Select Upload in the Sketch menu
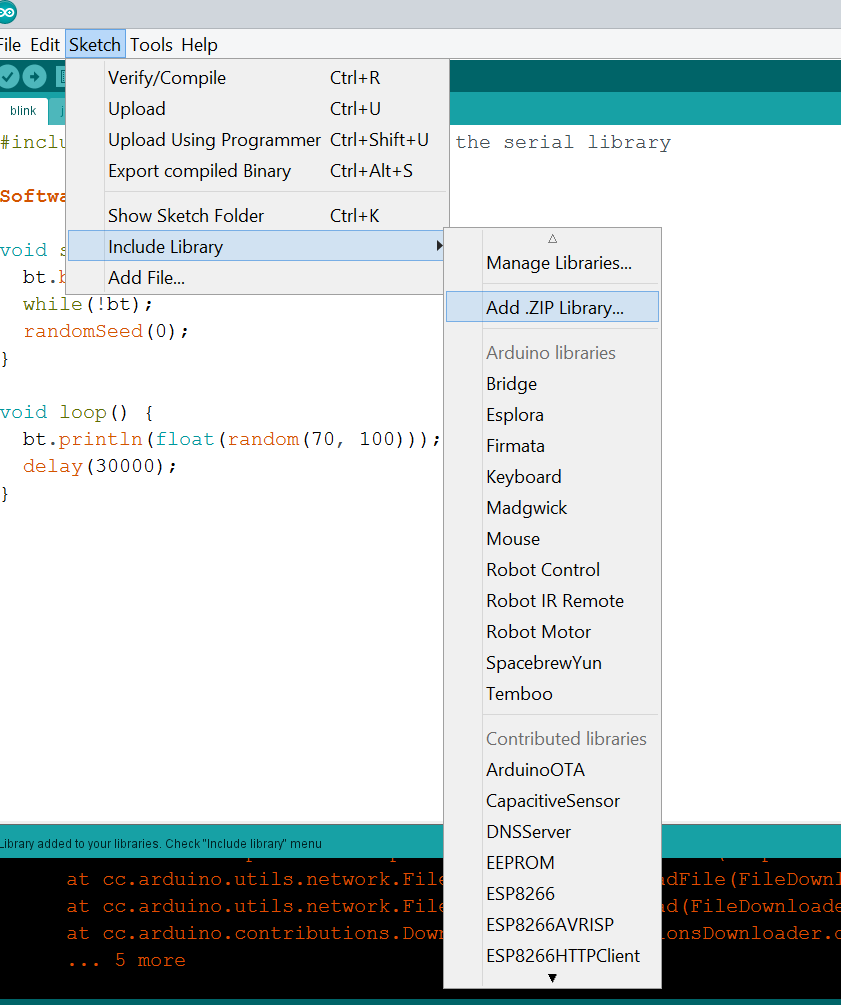This screenshot has width=841, height=1005. pyautogui.click(x=258, y=109)
